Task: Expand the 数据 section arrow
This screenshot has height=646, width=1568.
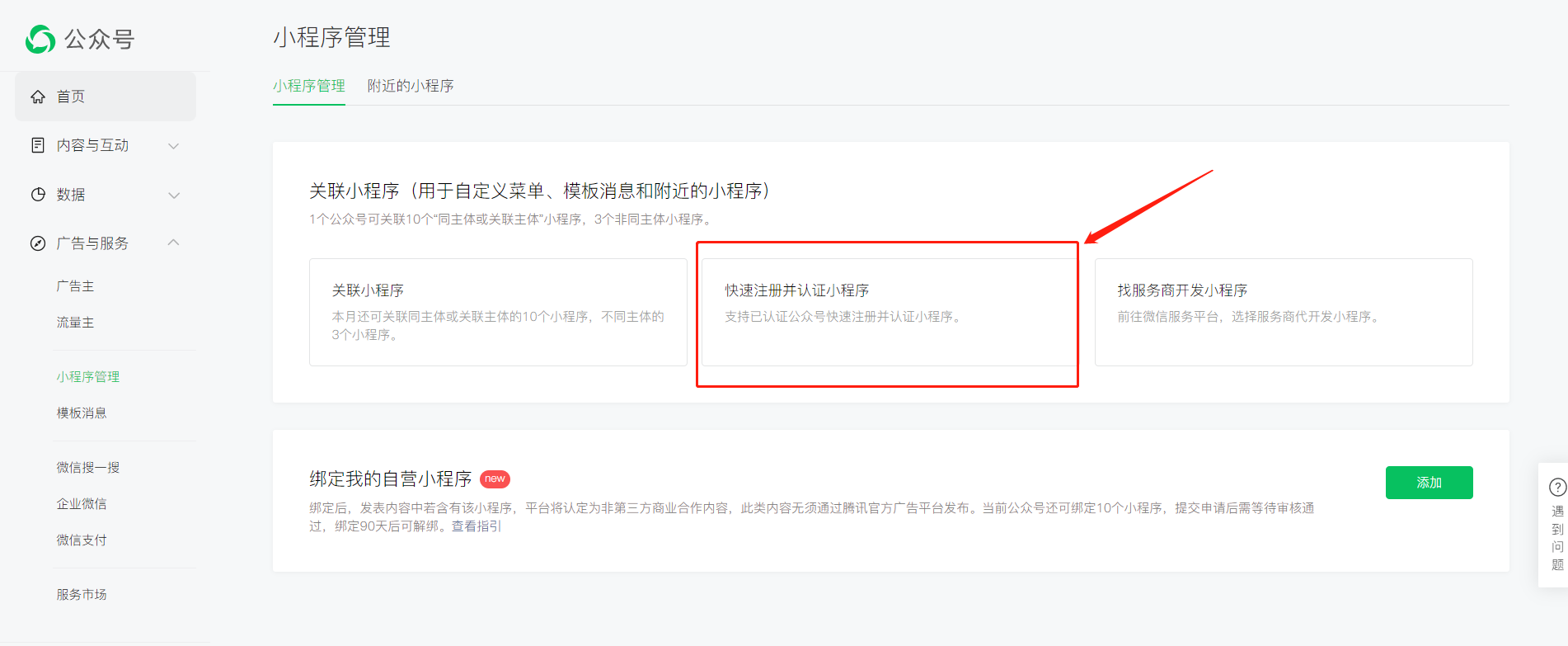Action: [x=173, y=196]
